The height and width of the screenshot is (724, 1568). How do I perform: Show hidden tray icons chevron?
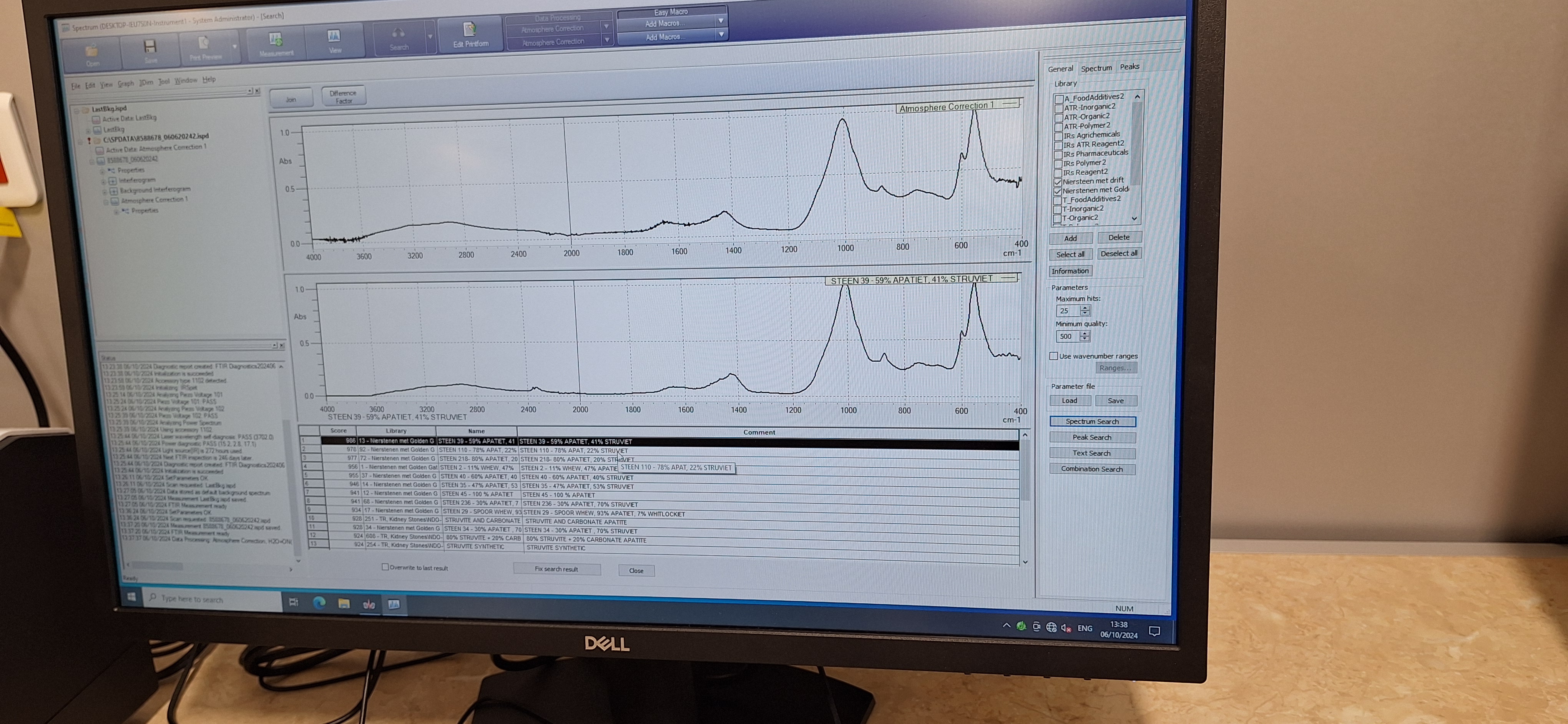coord(1006,626)
